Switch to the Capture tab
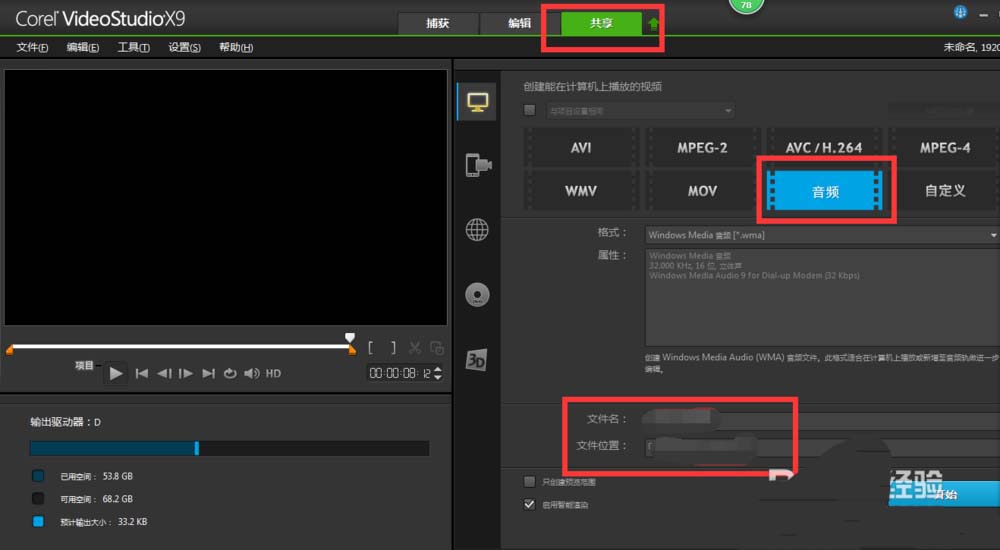The height and width of the screenshot is (550, 1000). click(438, 23)
